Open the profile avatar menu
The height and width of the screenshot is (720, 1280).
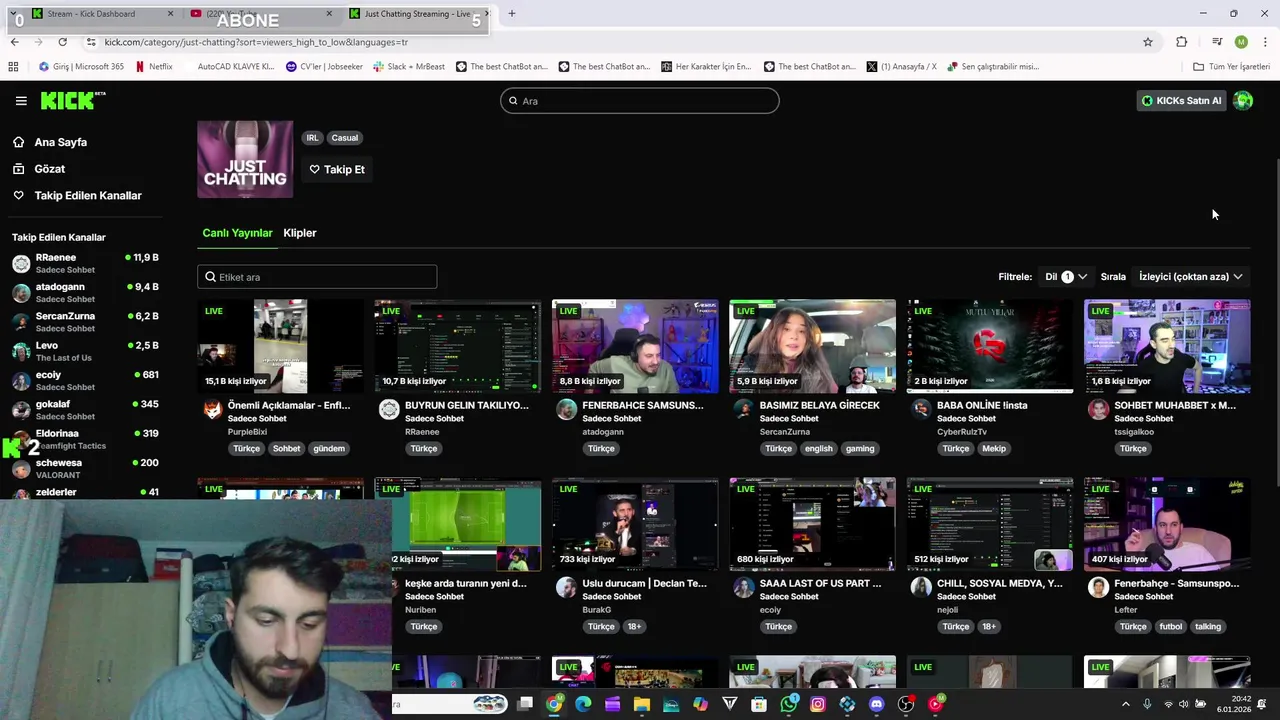coord(1243,101)
